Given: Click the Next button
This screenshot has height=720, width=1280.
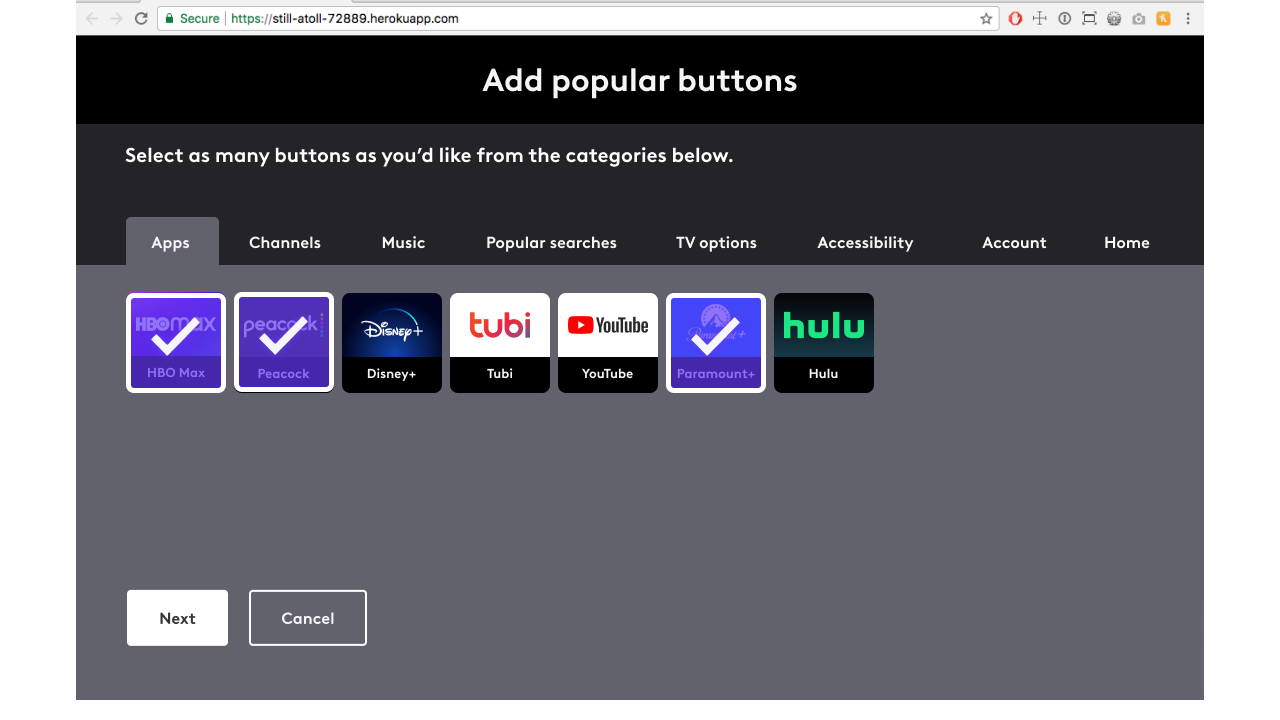Looking at the screenshot, I should 177,618.
